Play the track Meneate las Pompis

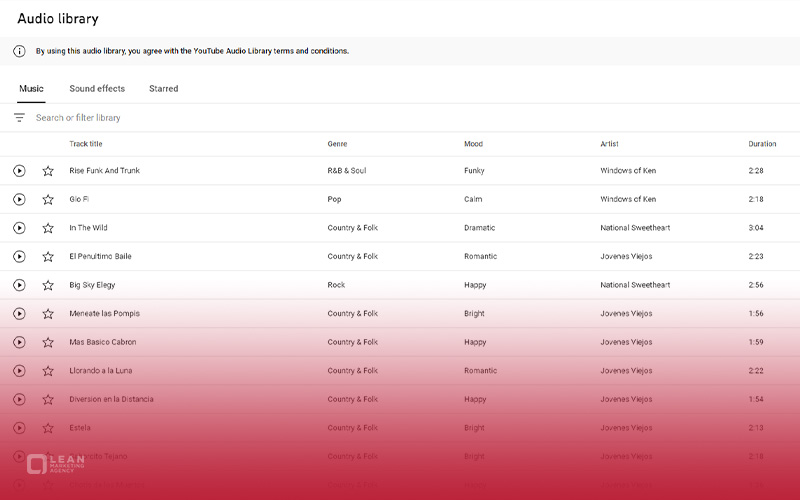coord(19,314)
